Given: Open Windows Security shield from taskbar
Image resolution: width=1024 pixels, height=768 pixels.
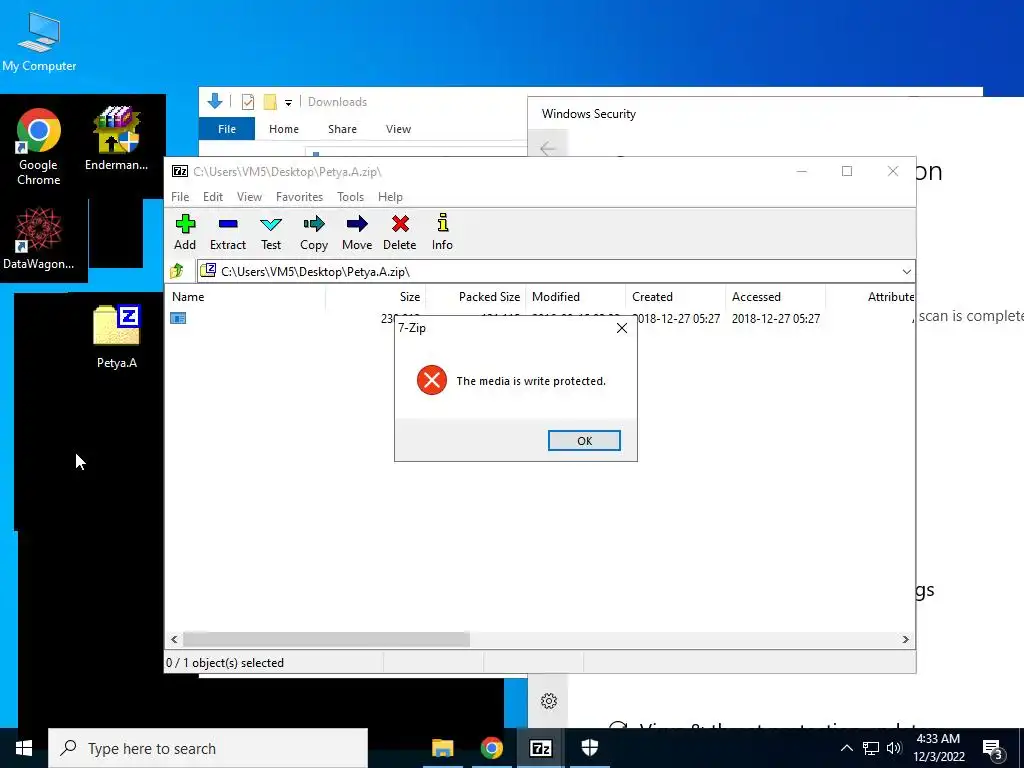Looking at the screenshot, I should coord(590,748).
